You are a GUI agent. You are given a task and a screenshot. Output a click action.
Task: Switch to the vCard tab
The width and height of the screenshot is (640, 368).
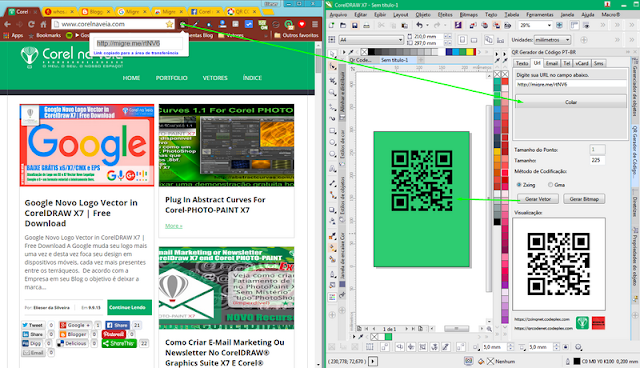pyautogui.click(x=582, y=63)
